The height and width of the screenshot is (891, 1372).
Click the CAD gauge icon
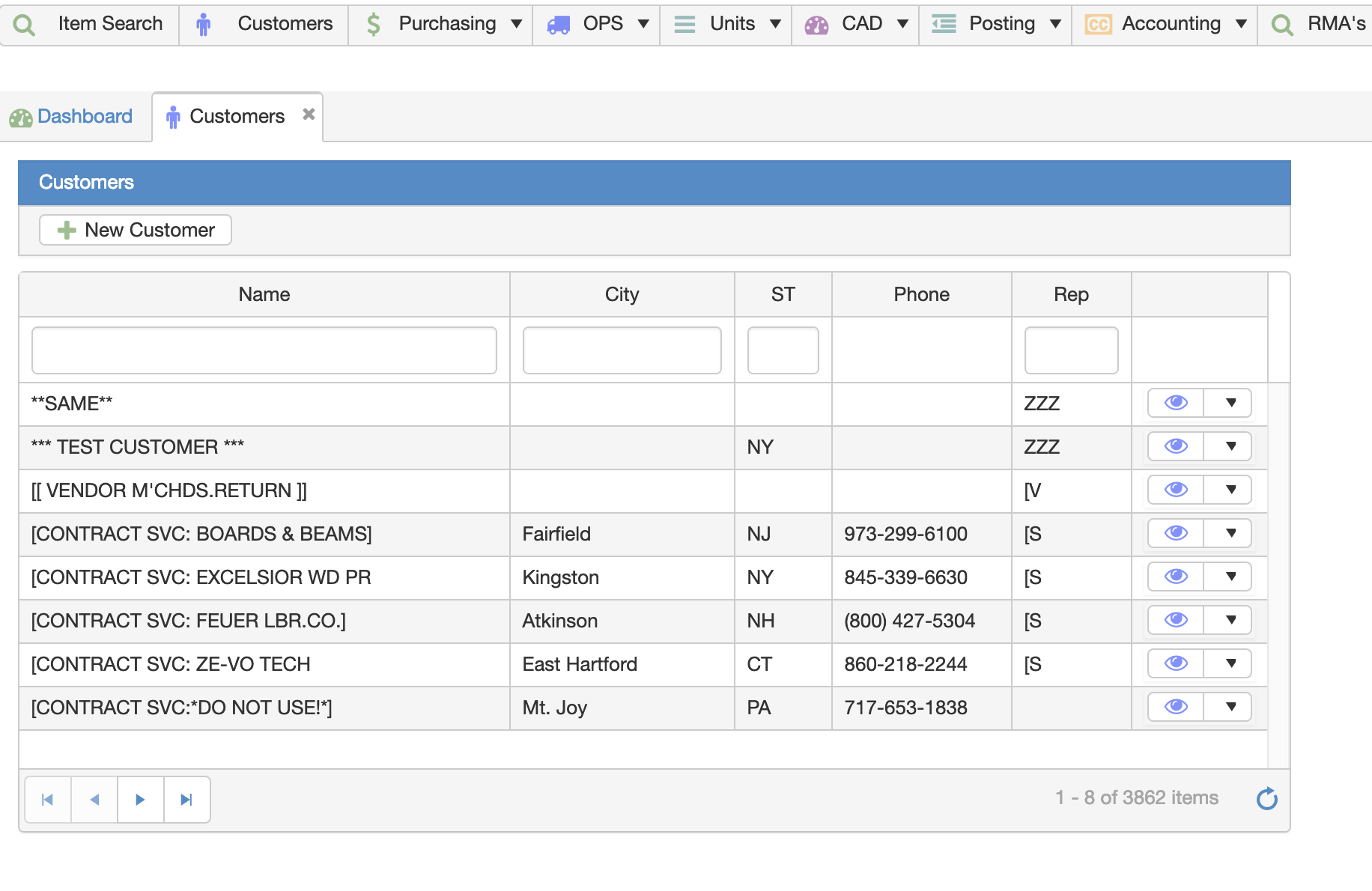pos(816,25)
